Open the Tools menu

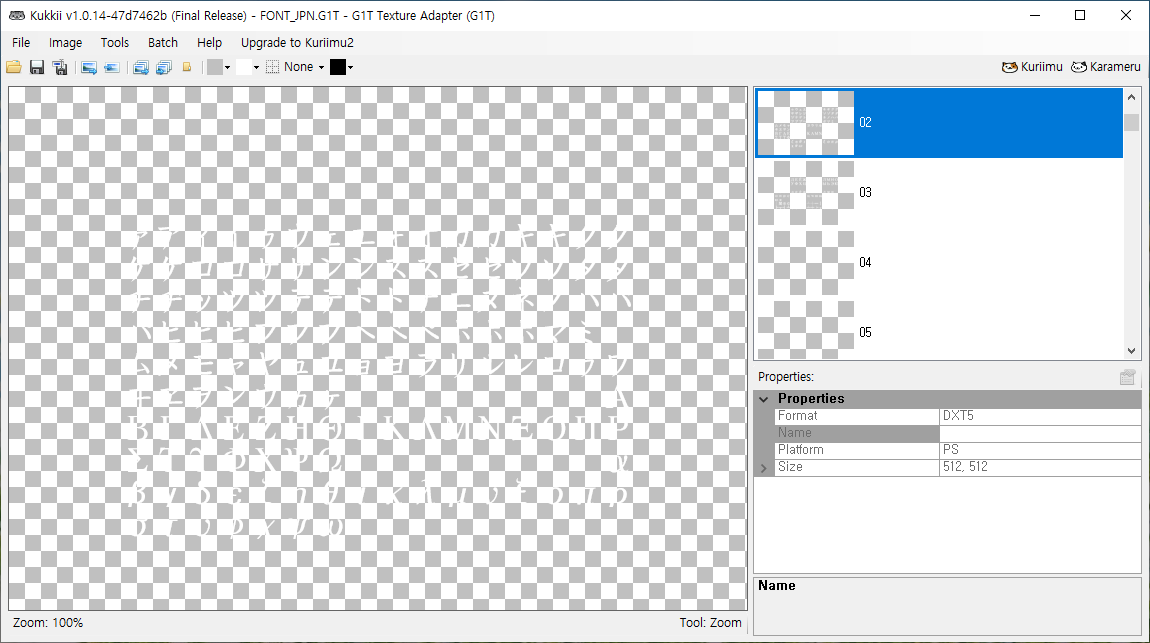(x=114, y=43)
